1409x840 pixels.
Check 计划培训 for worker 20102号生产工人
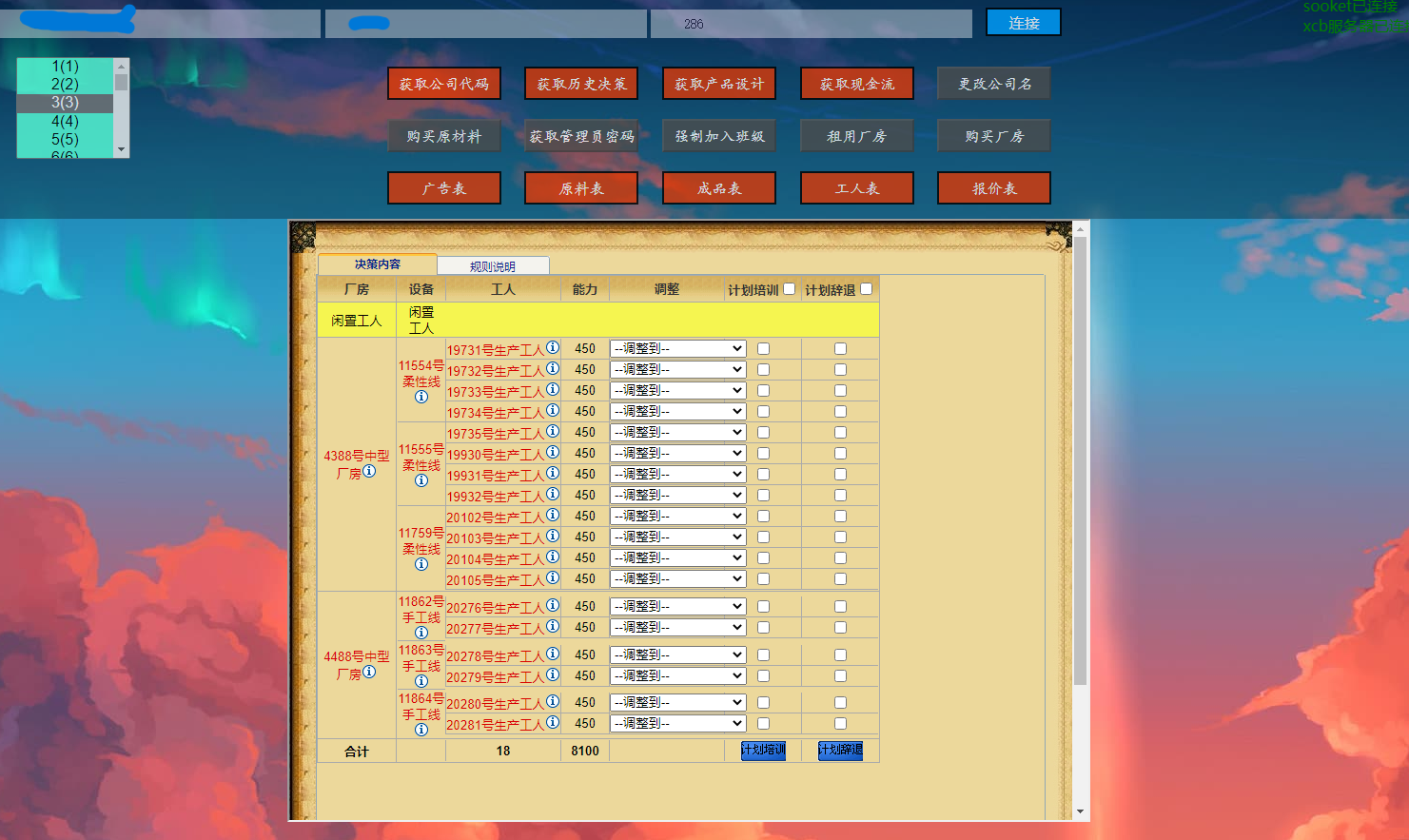click(x=762, y=515)
